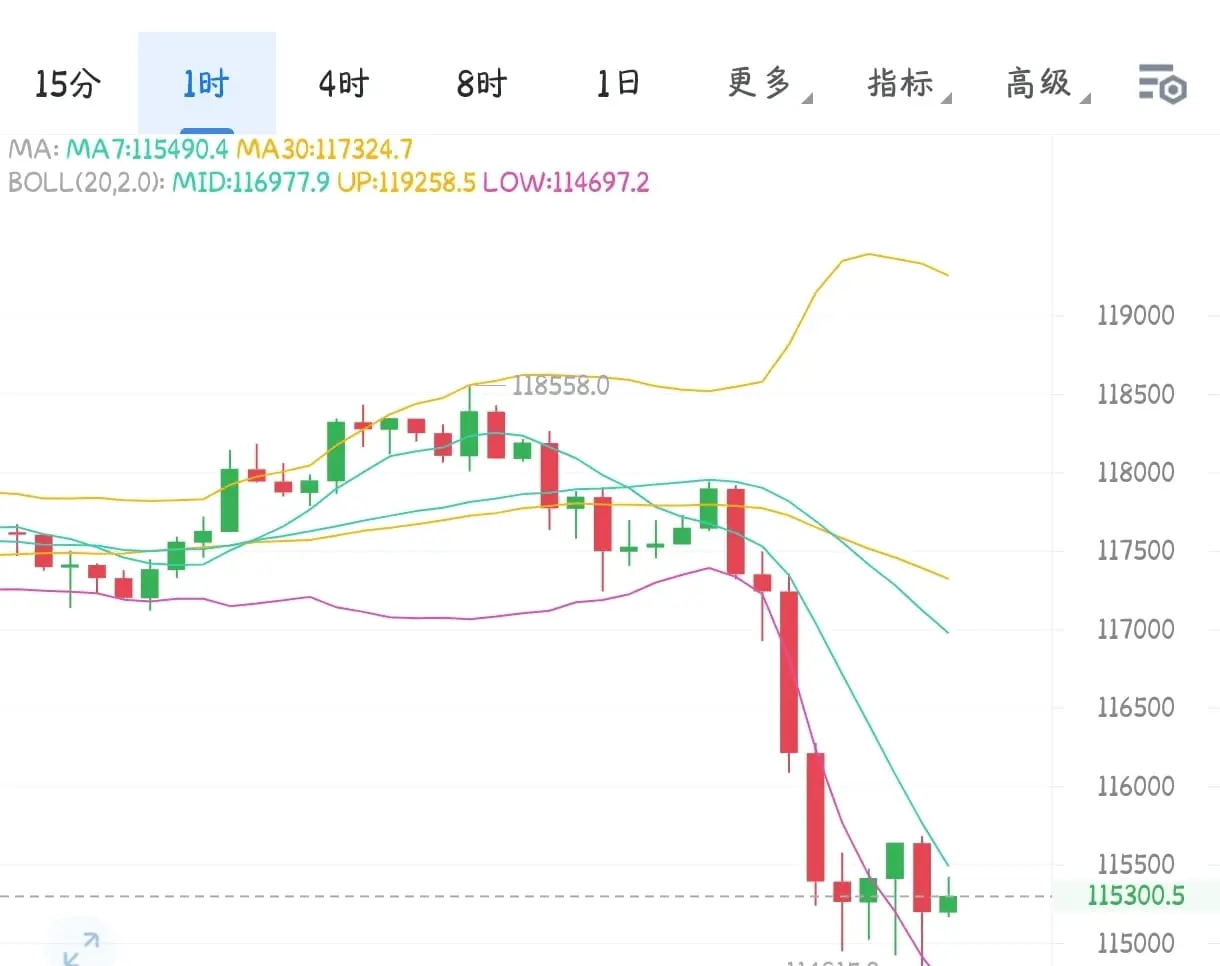Click the 116000 price axis label
The image size is (1220, 966).
coord(1135,786)
